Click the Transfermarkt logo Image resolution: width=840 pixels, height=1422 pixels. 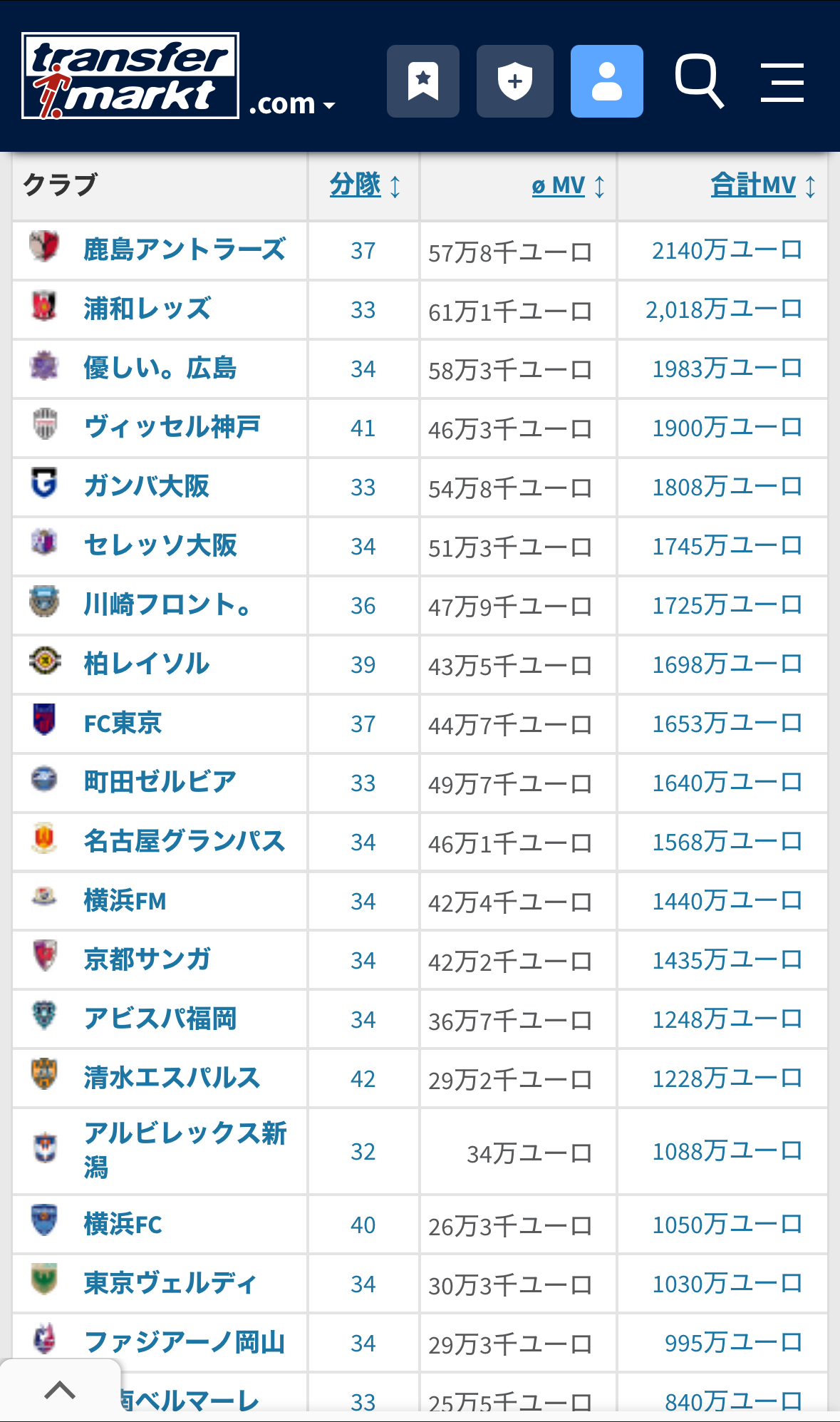point(130,76)
